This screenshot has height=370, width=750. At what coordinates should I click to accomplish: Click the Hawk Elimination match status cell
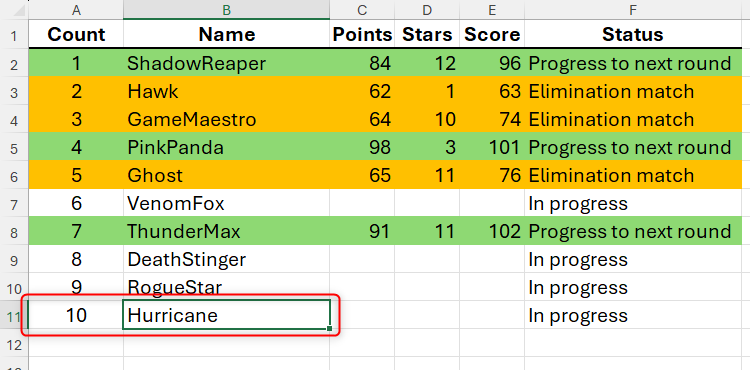point(633,91)
